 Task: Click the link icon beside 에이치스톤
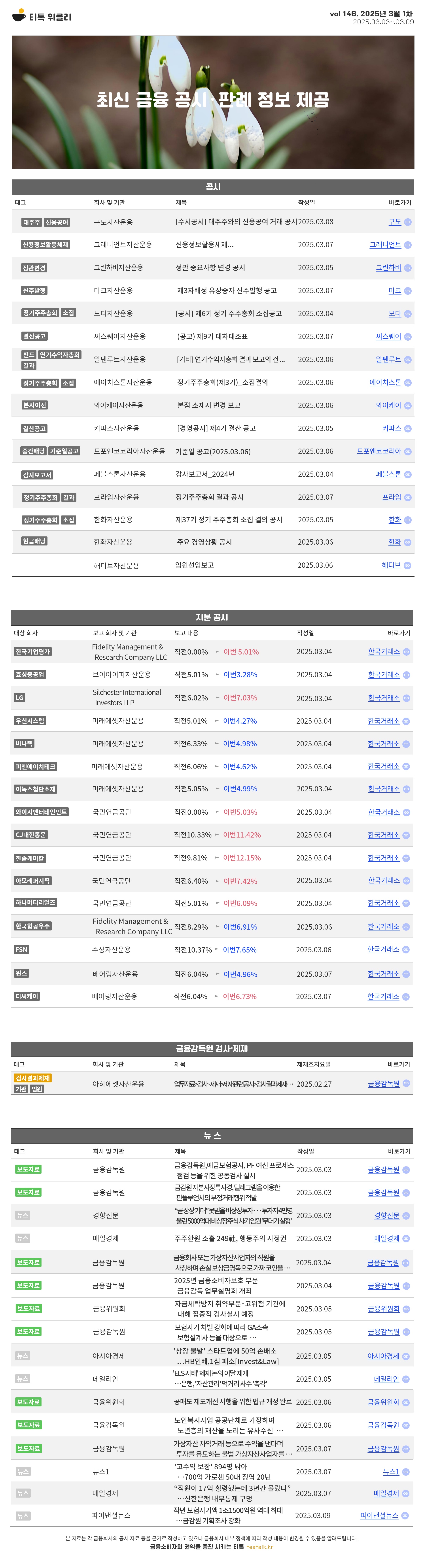coord(408,383)
